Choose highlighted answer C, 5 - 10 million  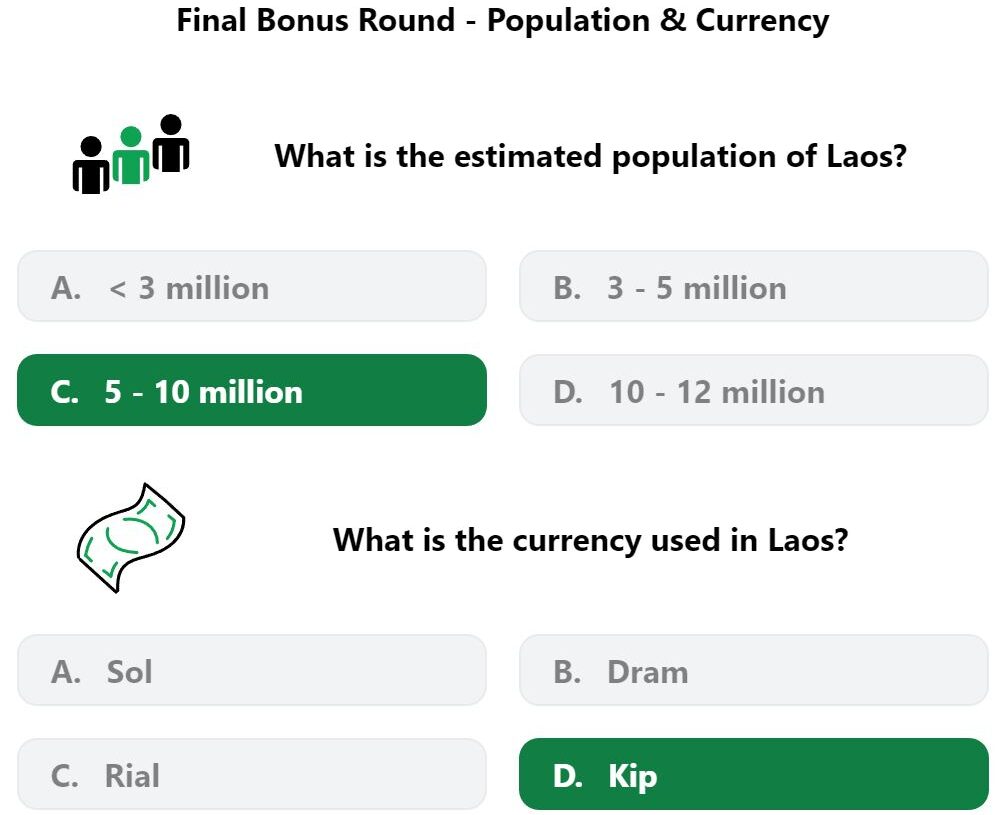pos(252,390)
